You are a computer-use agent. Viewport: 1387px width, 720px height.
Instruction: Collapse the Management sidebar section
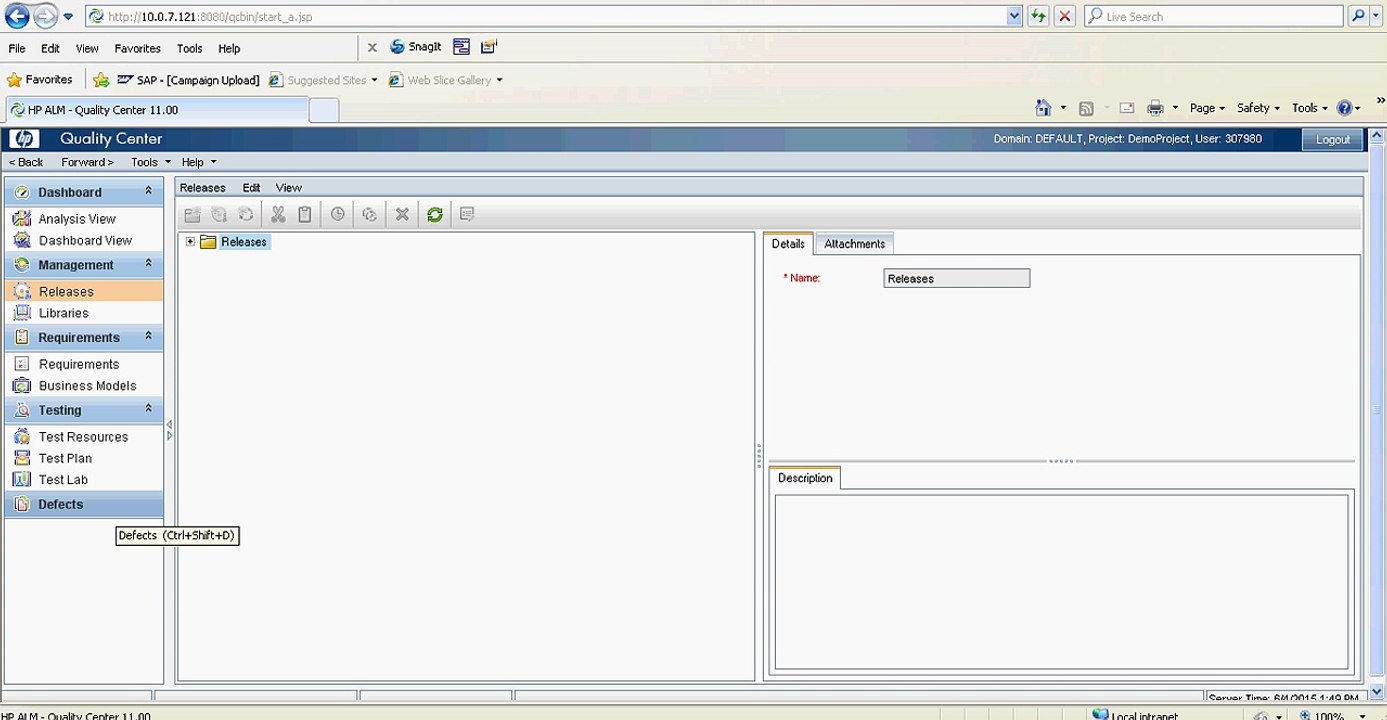pyautogui.click(x=148, y=264)
